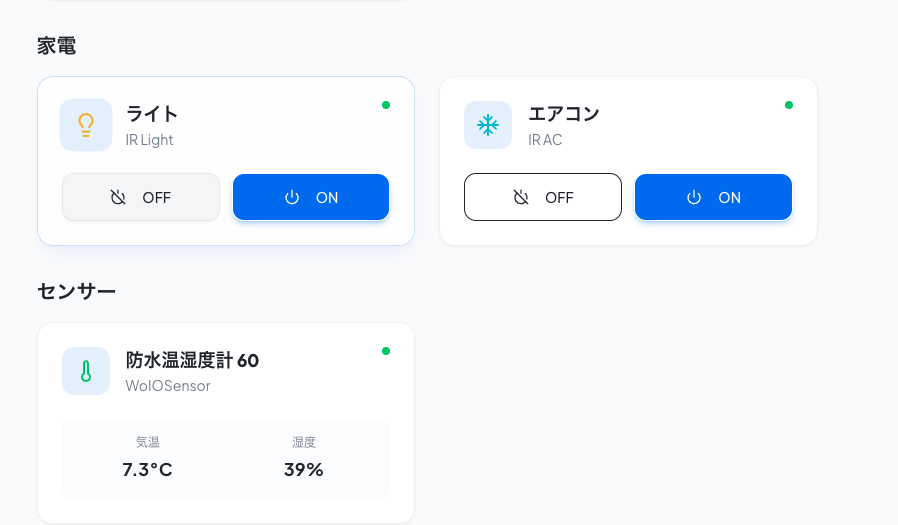The width and height of the screenshot is (898, 525).
Task: Select the 家電 section heading
Action: 57,46
